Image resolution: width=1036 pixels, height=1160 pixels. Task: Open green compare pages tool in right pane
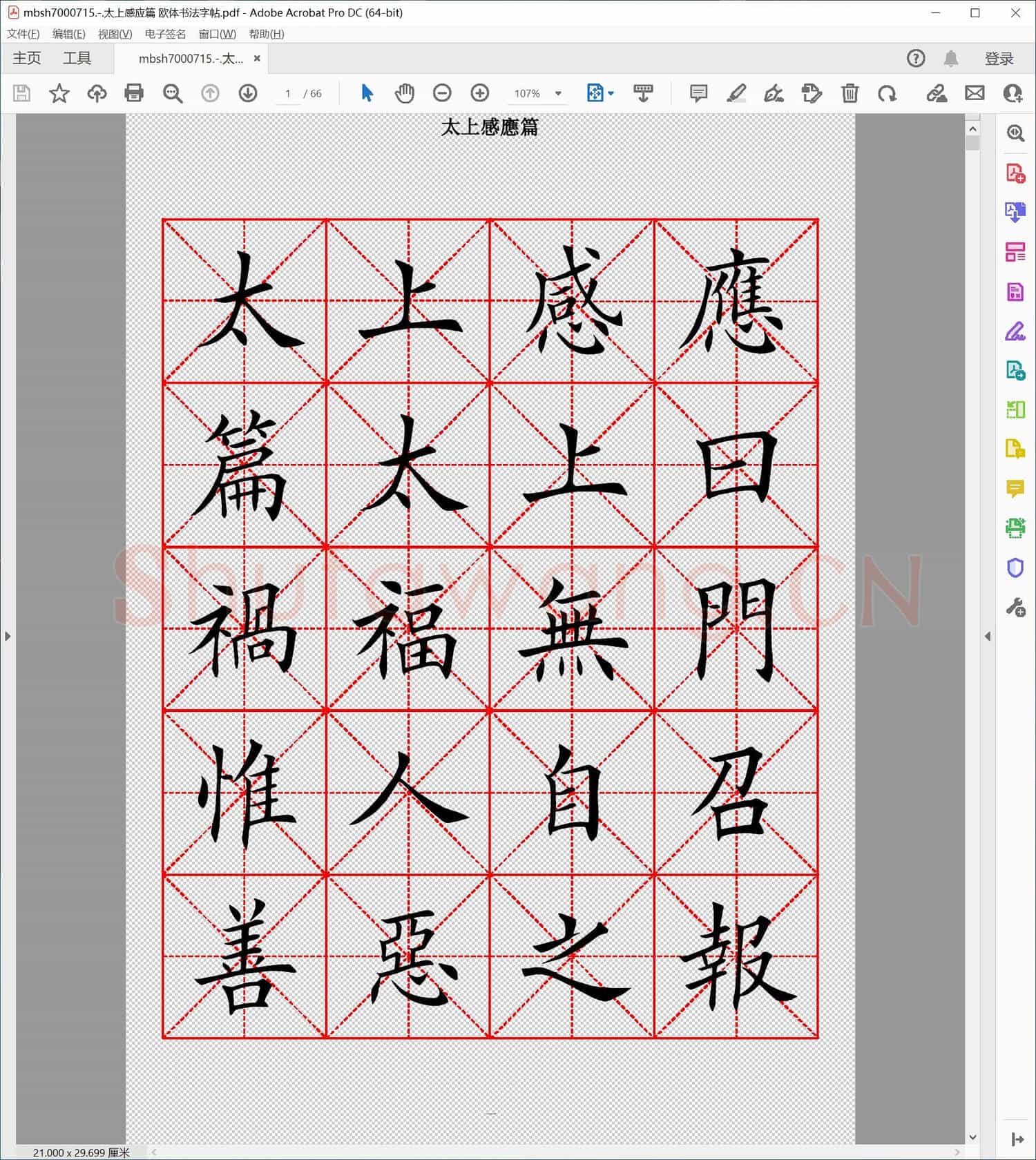coord(1015,410)
